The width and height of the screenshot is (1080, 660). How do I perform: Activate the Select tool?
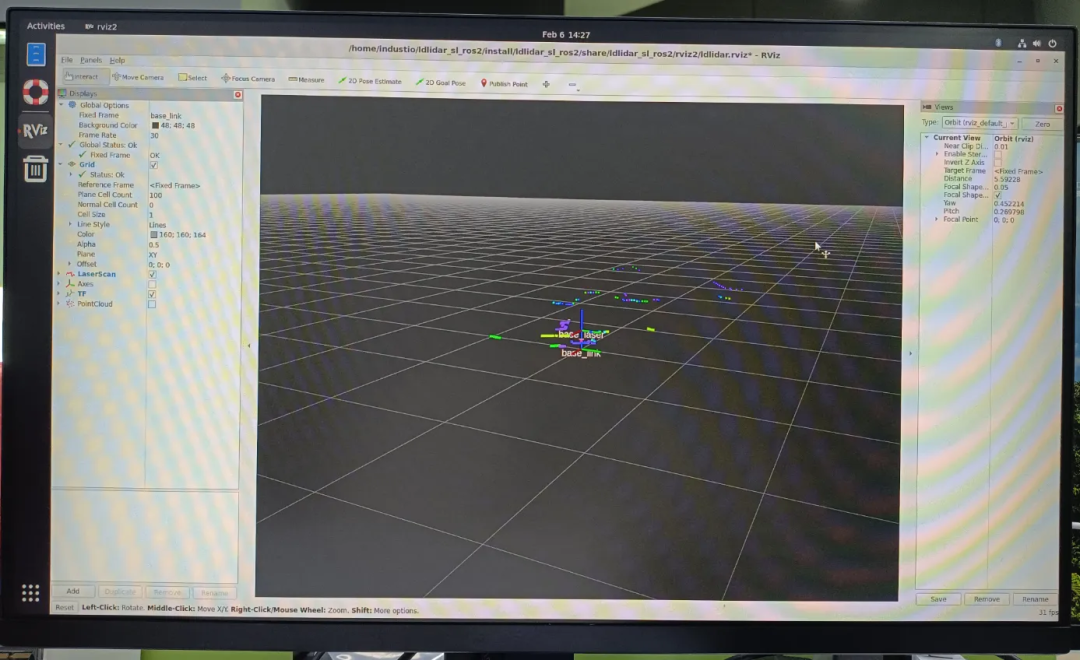click(193, 78)
